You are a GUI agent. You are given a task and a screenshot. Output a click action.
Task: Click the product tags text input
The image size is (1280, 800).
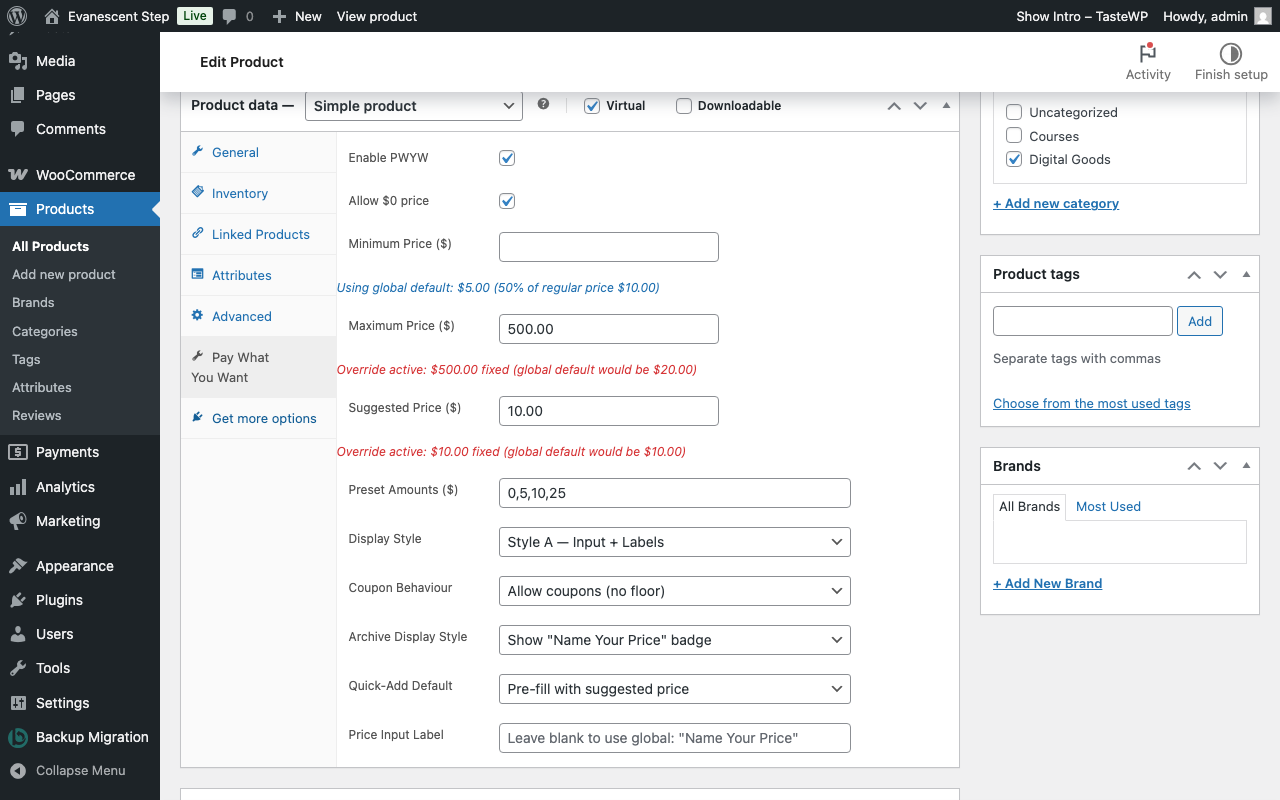pos(1083,321)
